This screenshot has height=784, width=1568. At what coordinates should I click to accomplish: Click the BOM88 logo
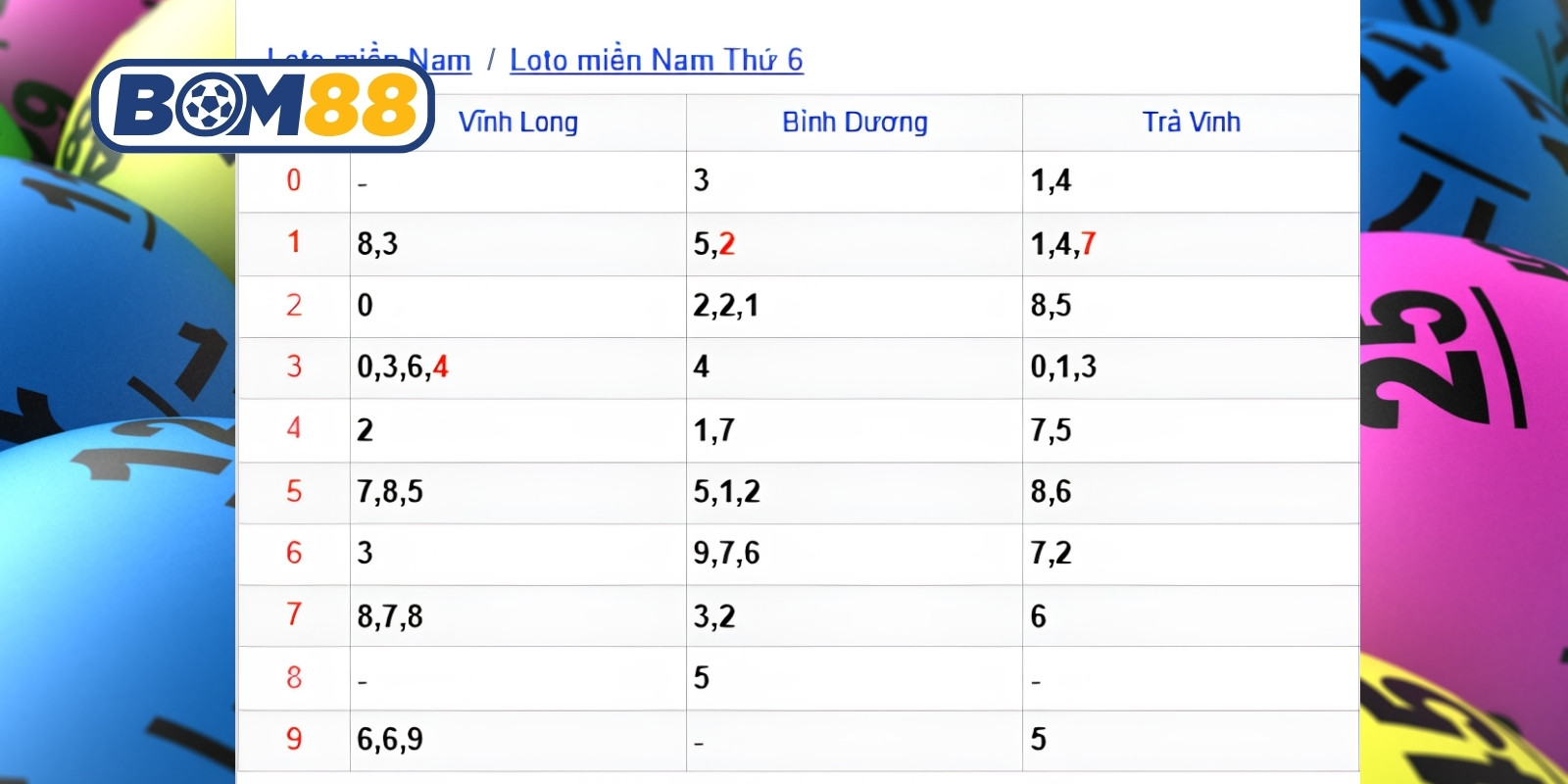click(x=263, y=106)
